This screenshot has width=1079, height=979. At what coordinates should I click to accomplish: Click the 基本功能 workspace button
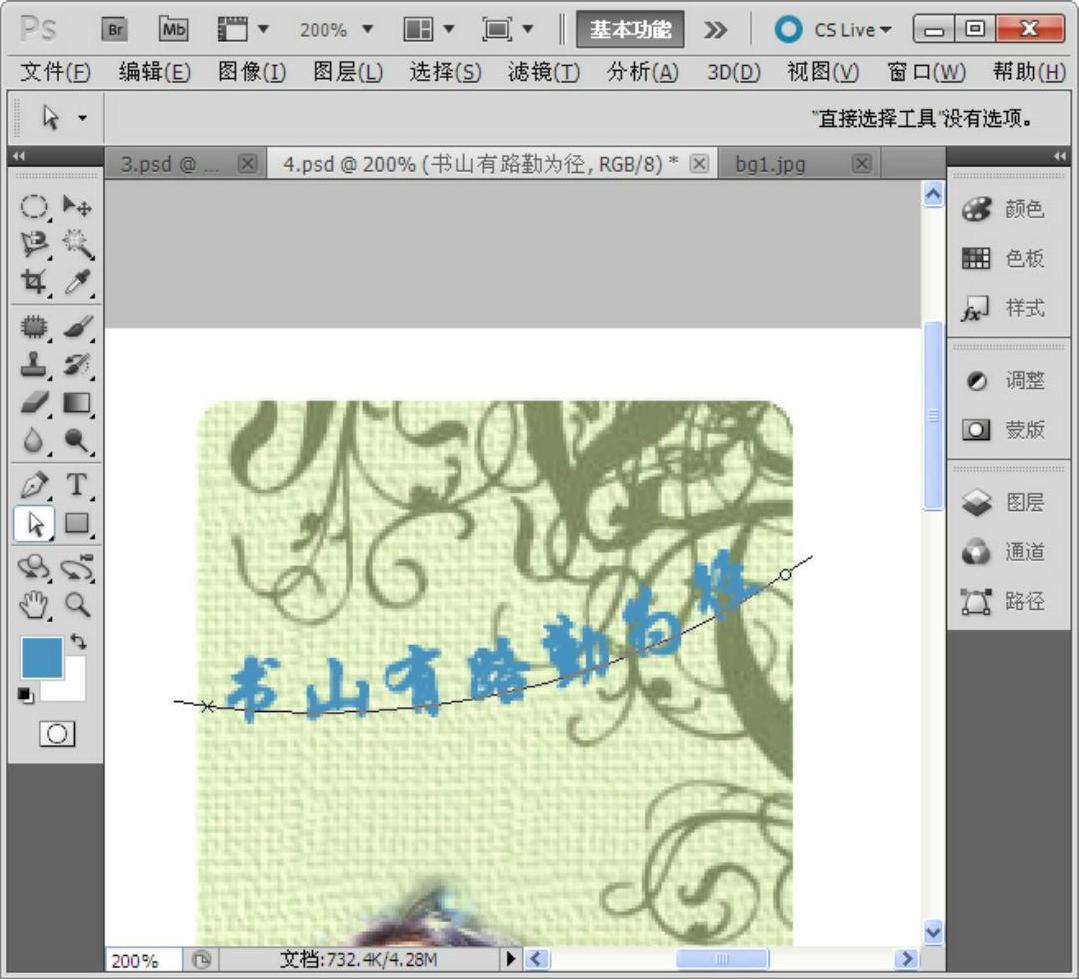[x=630, y=30]
